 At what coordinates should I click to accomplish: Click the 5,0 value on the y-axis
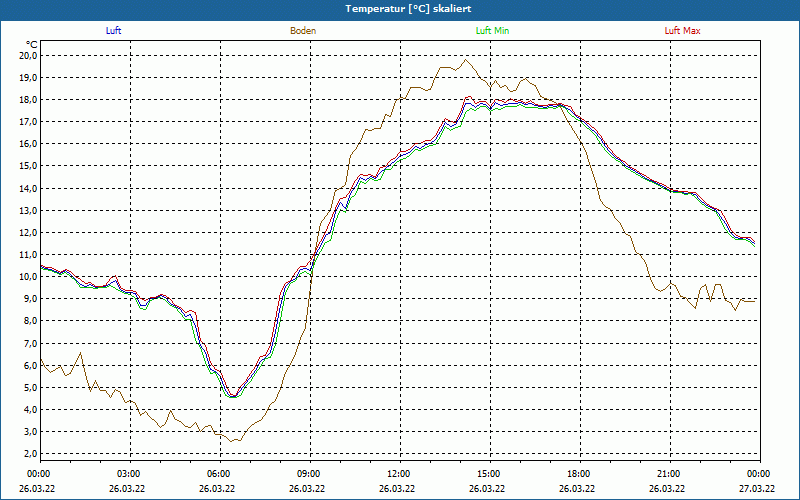30,387
